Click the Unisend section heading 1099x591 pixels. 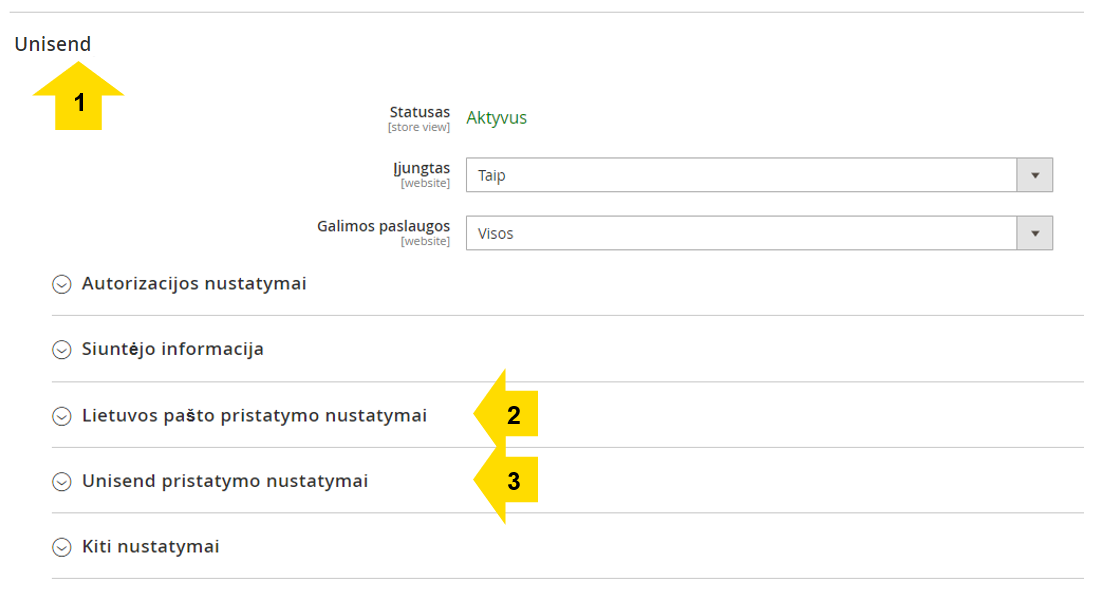tap(53, 44)
